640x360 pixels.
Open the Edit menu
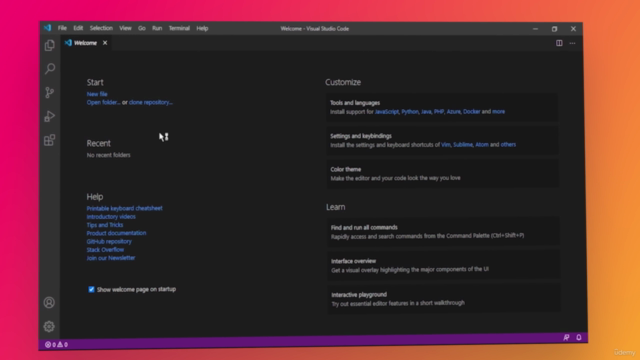(78, 28)
